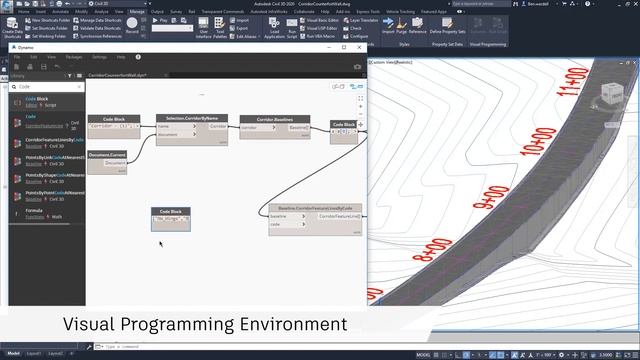Screen dimensions: 640x360
Task: Click Document.Current node header
Action: 107,155
